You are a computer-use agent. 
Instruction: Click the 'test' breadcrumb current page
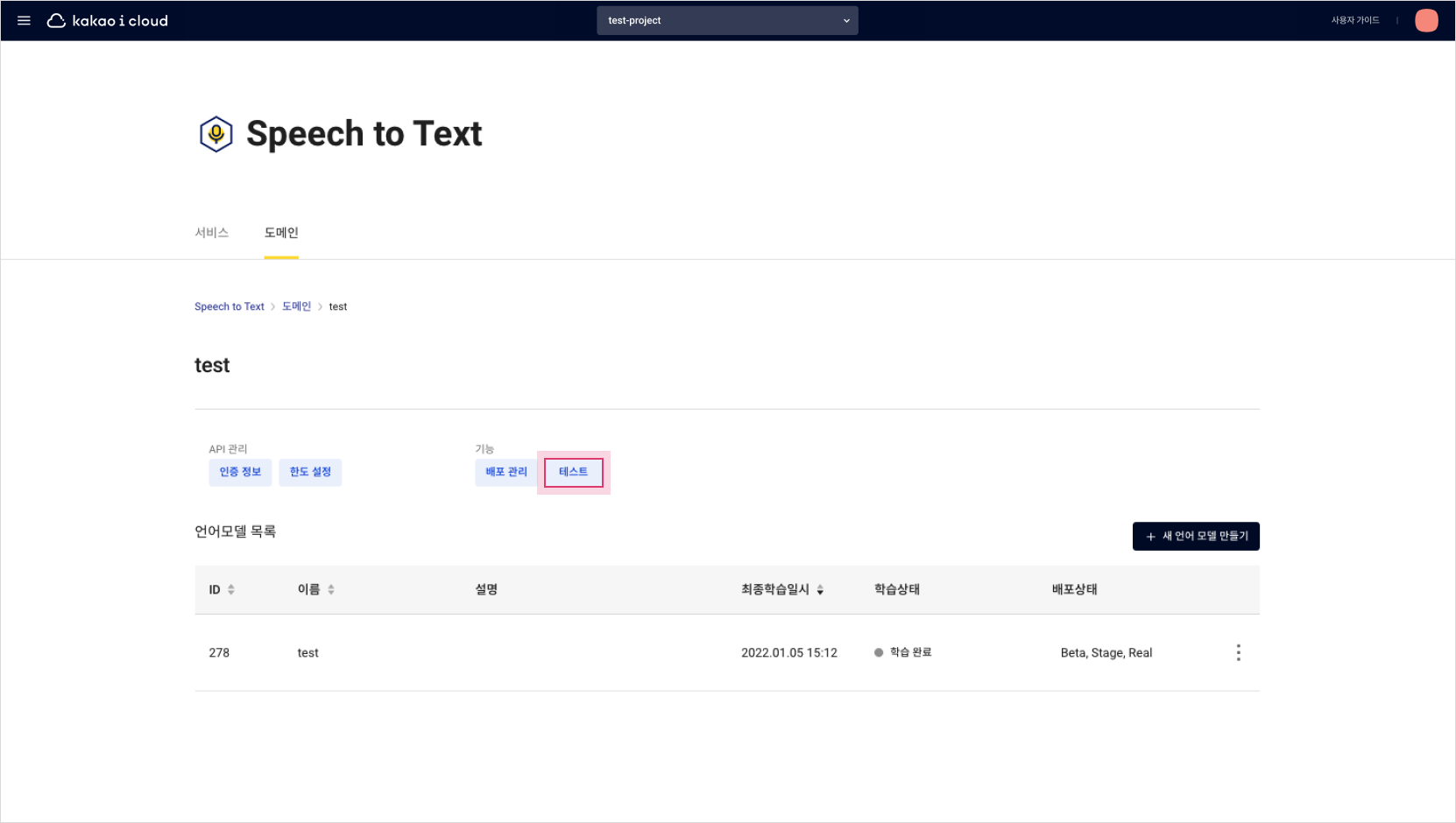click(338, 306)
